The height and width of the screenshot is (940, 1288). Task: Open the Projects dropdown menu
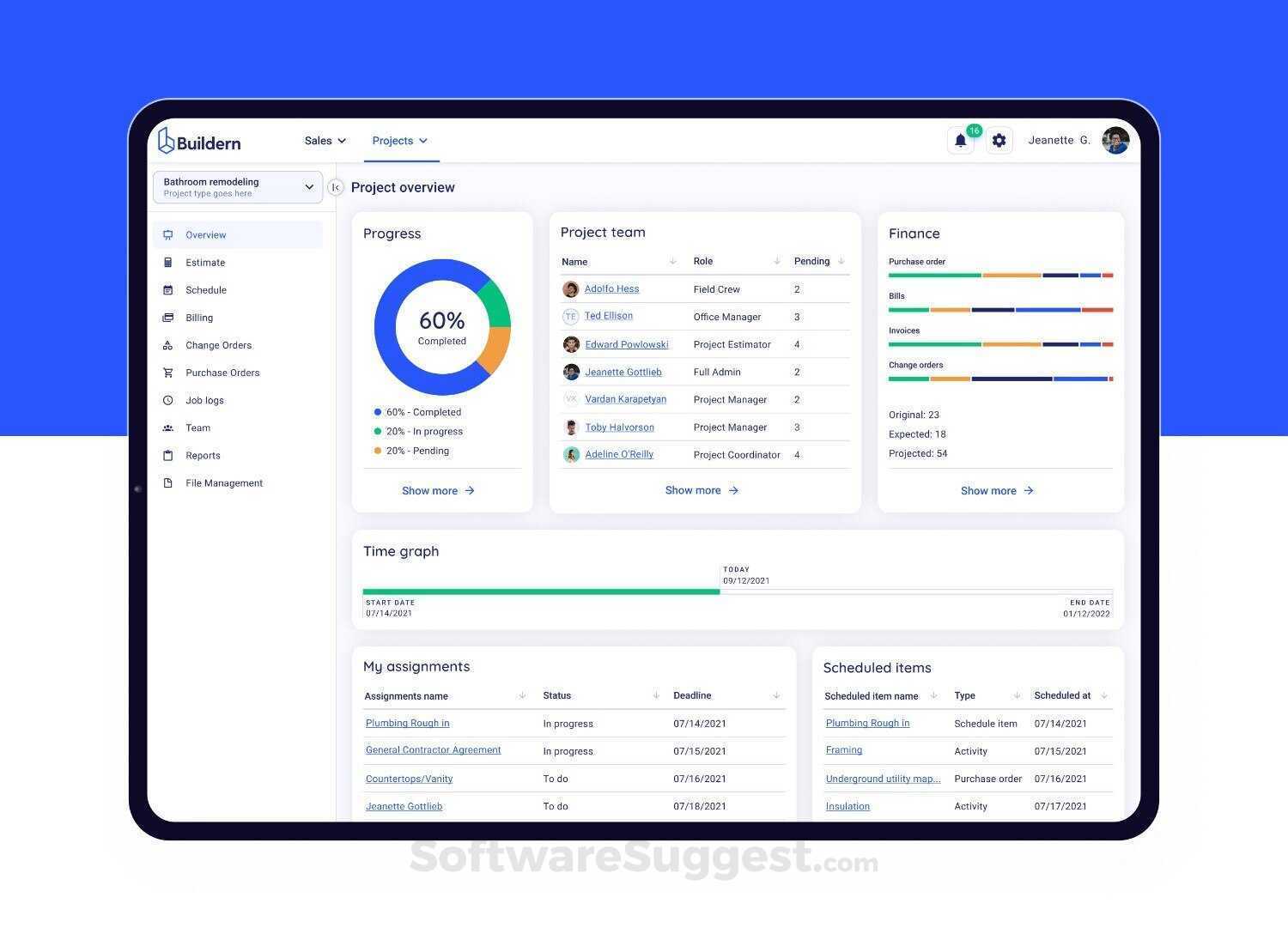coord(400,141)
